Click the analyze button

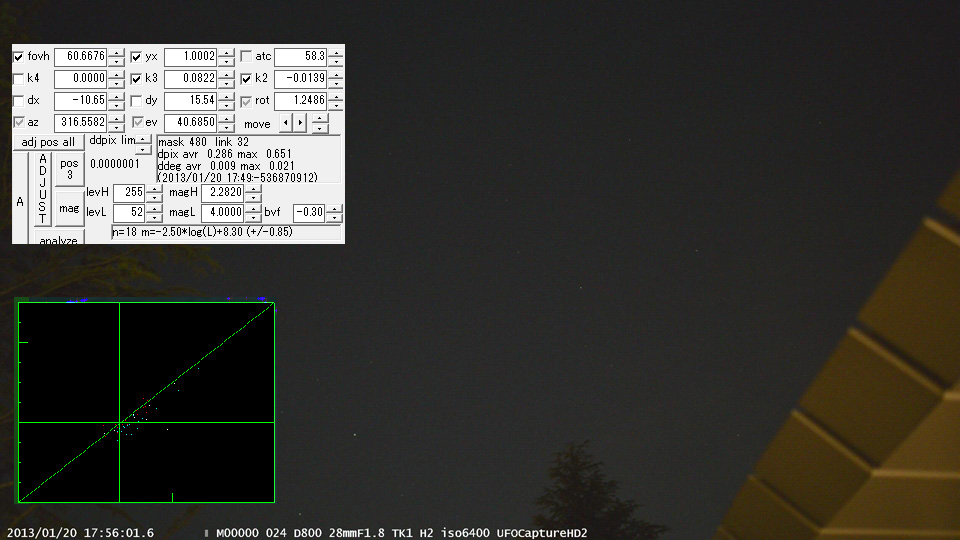(x=58, y=240)
